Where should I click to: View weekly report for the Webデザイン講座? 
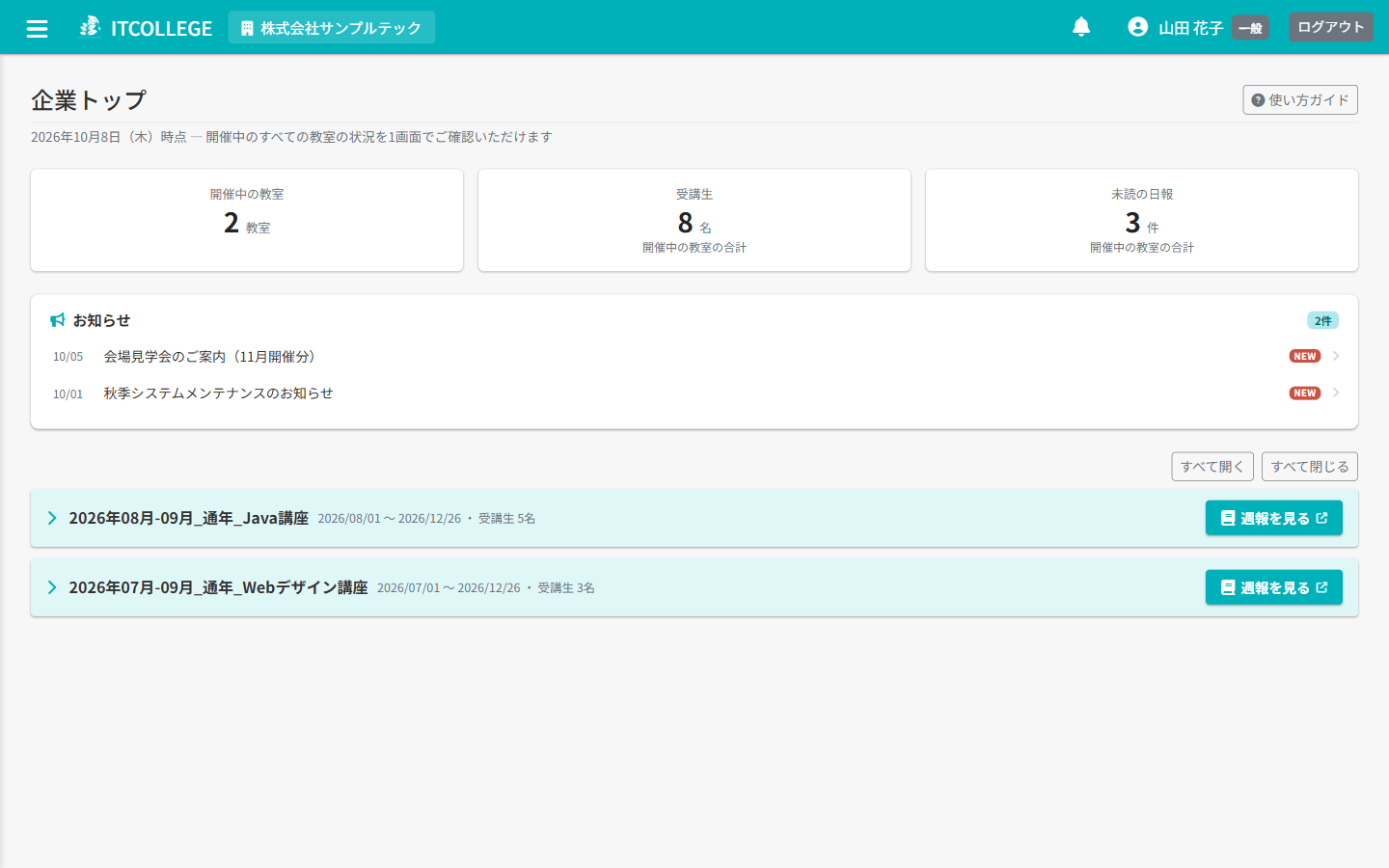click(x=1274, y=587)
